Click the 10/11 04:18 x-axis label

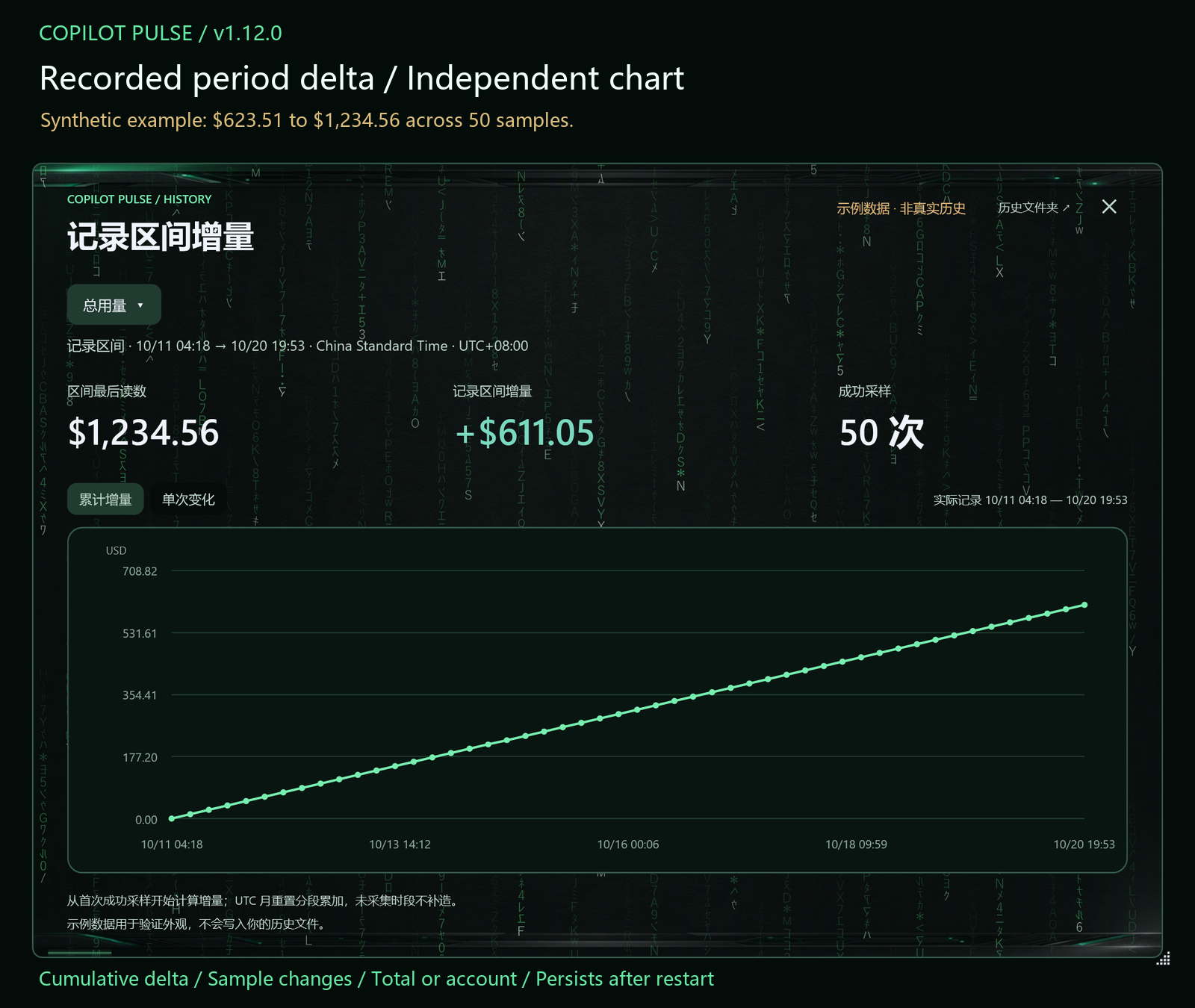click(x=172, y=844)
